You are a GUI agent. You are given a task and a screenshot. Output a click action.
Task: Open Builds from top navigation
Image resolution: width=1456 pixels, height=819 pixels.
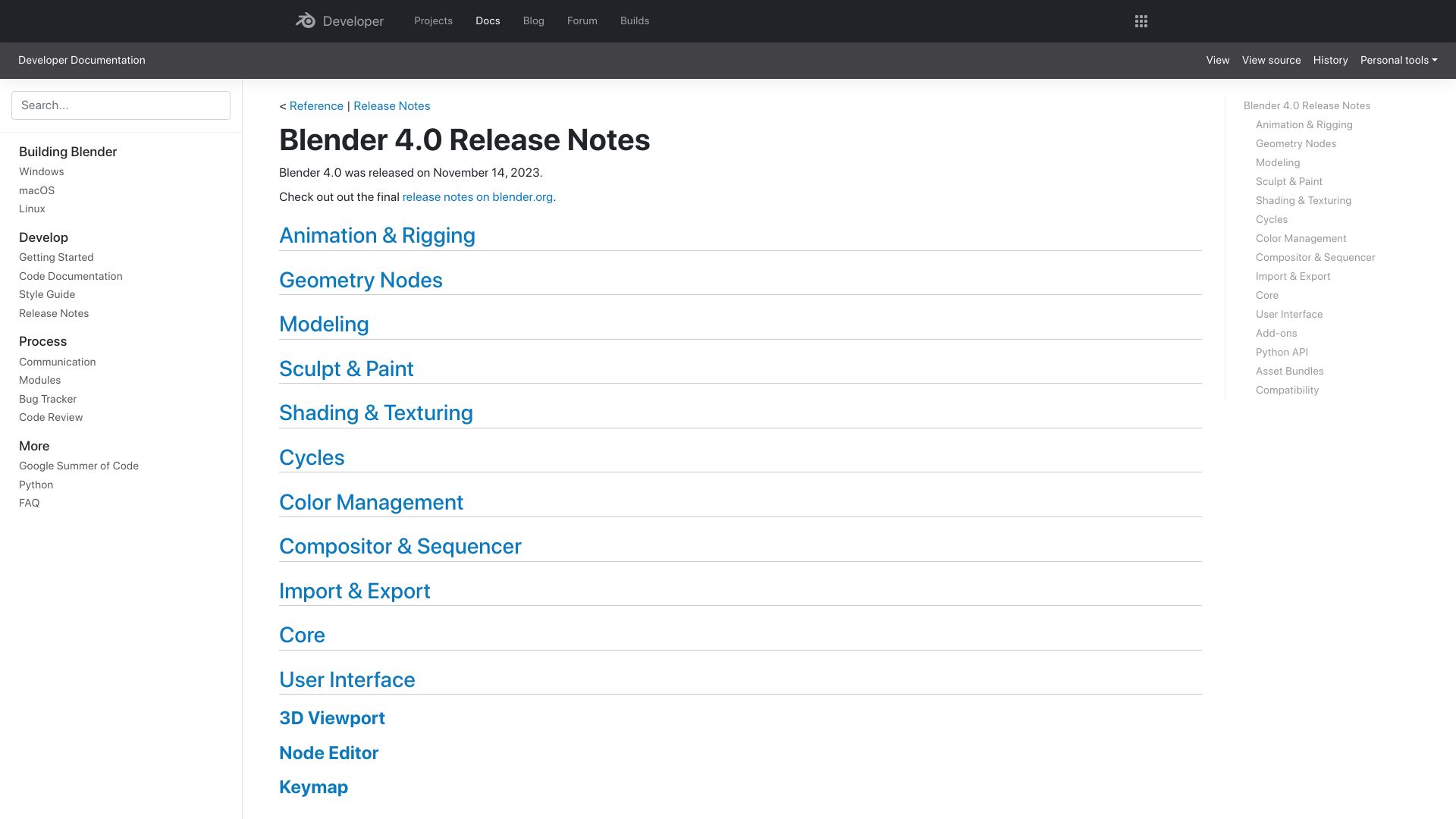point(635,21)
